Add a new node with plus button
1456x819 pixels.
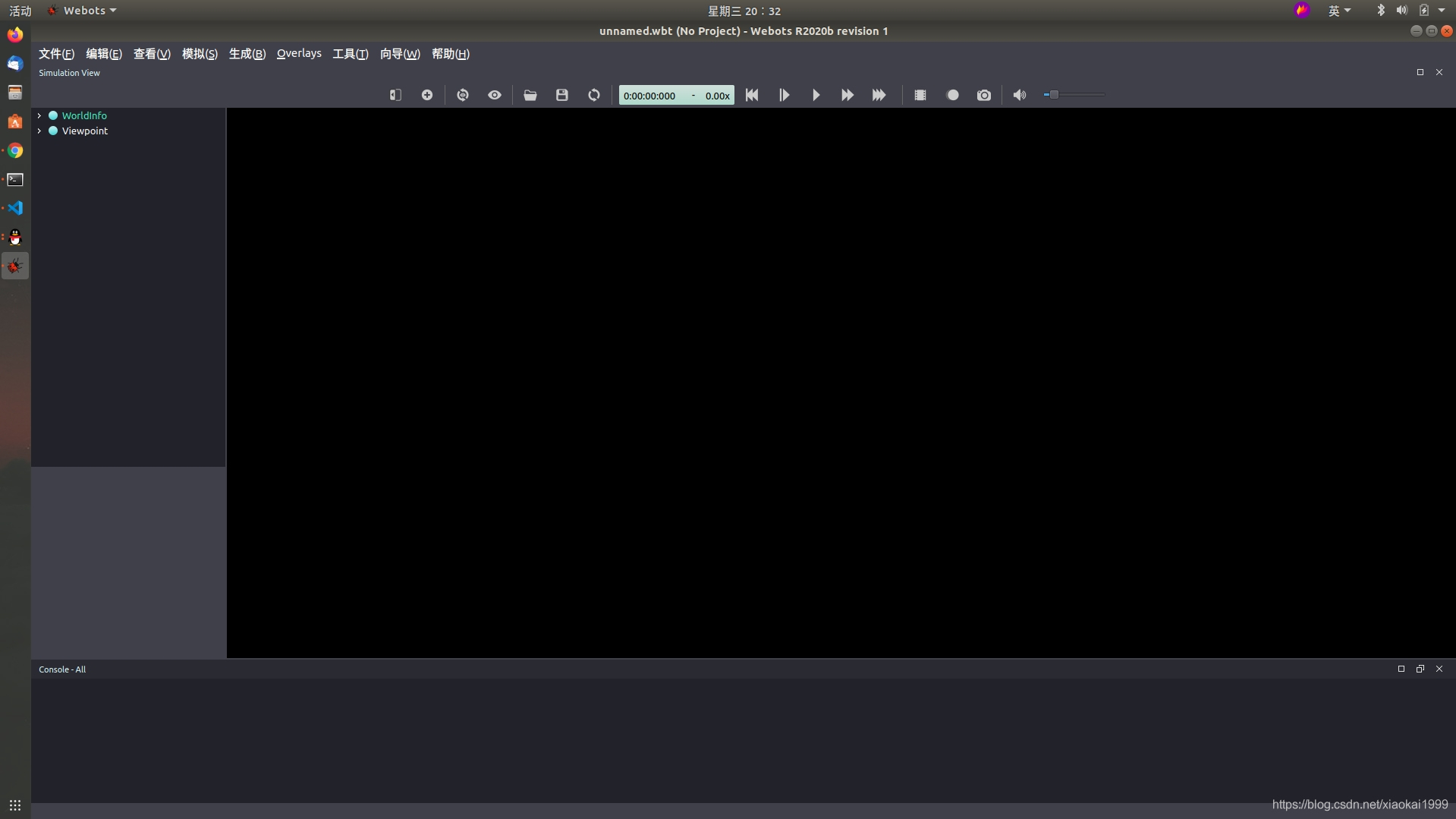pyautogui.click(x=427, y=95)
